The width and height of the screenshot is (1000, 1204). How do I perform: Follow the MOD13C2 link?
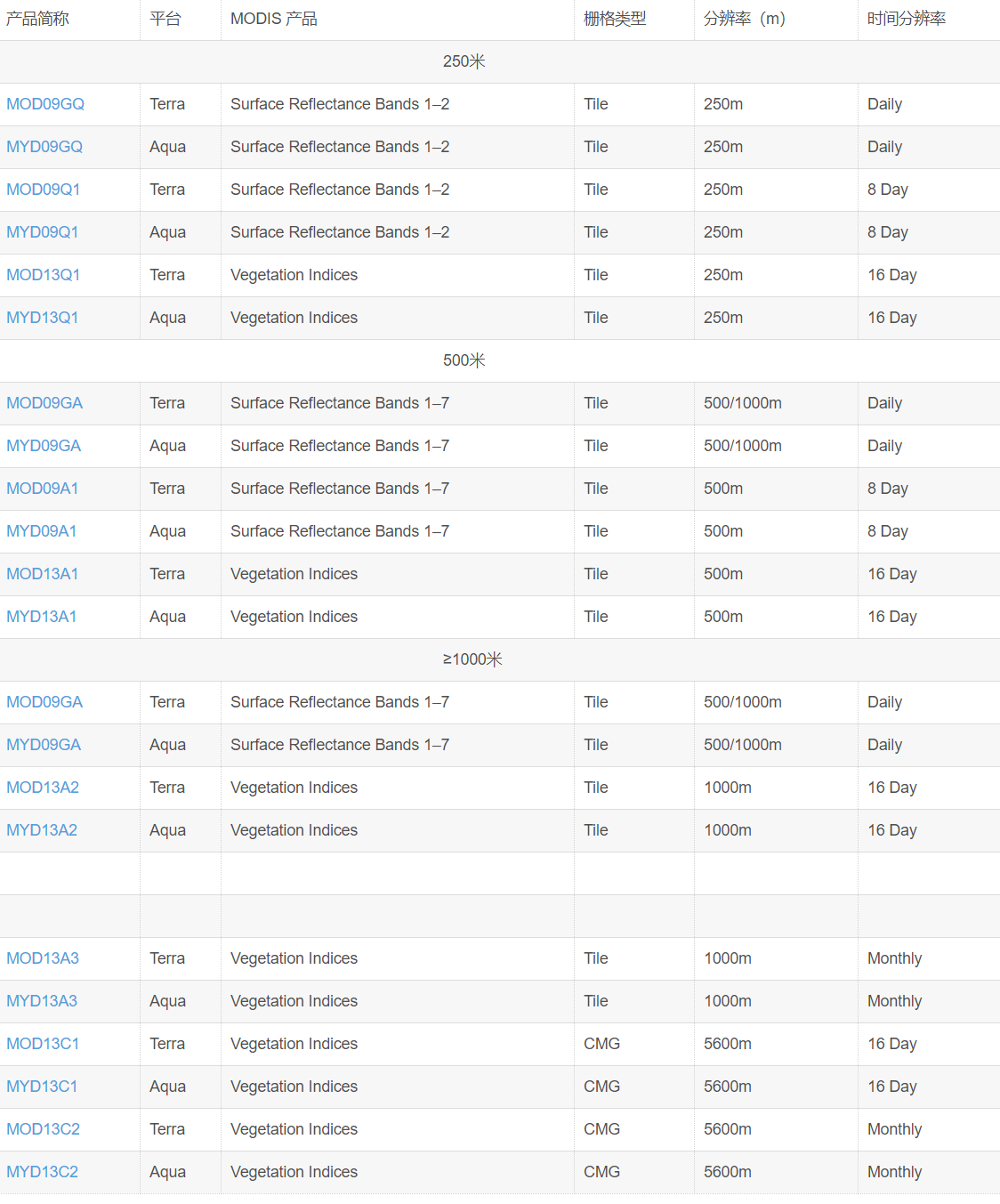tap(44, 1129)
